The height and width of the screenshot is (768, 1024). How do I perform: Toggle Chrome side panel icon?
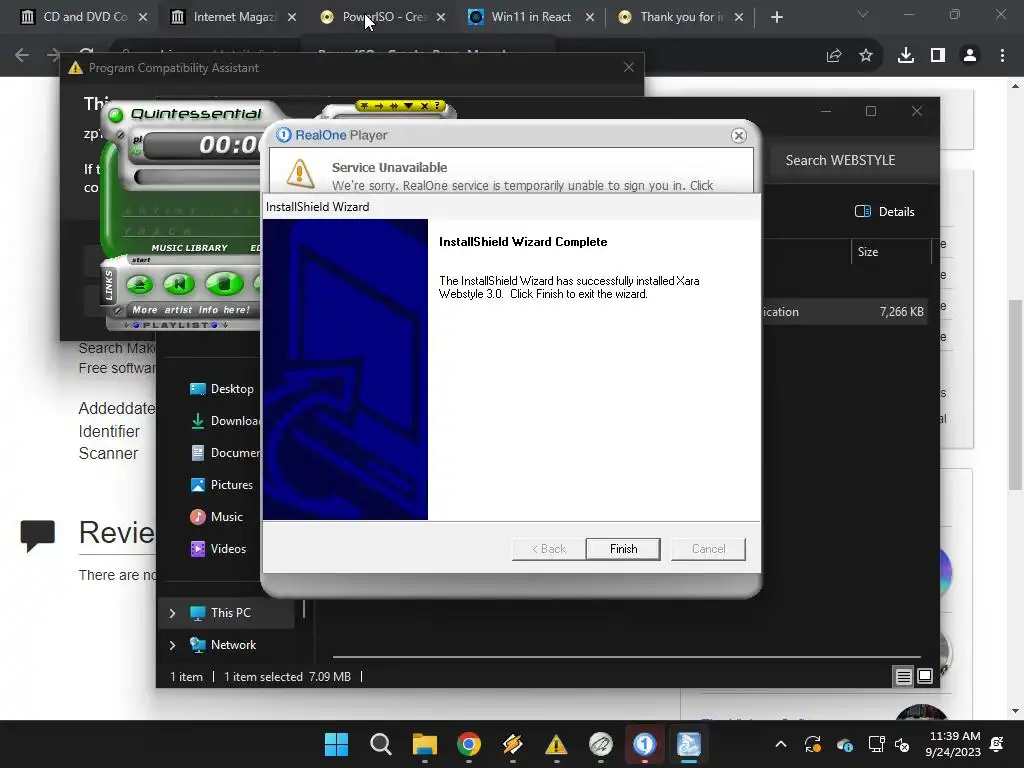pos(938,56)
